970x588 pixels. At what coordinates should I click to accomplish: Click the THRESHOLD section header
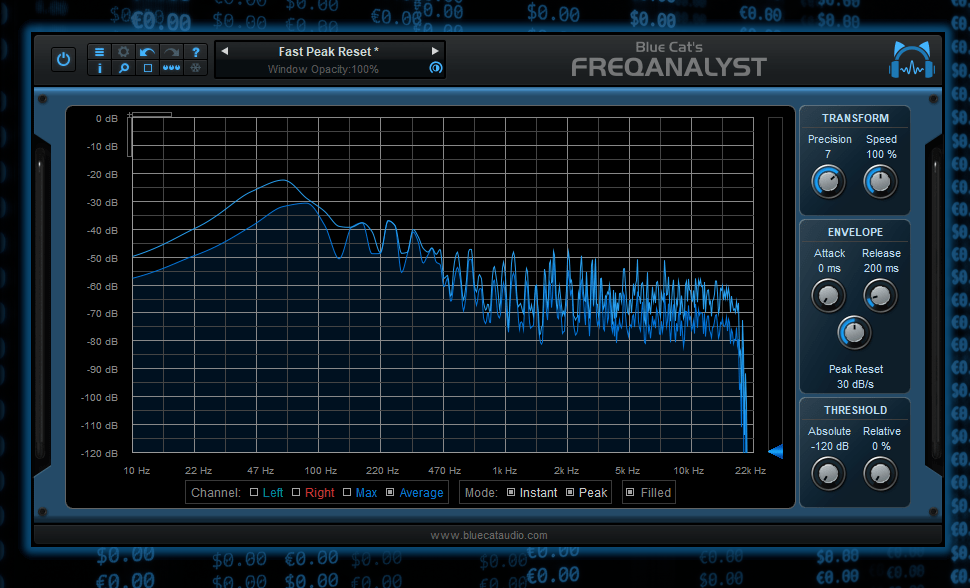pyautogui.click(x=855, y=410)
